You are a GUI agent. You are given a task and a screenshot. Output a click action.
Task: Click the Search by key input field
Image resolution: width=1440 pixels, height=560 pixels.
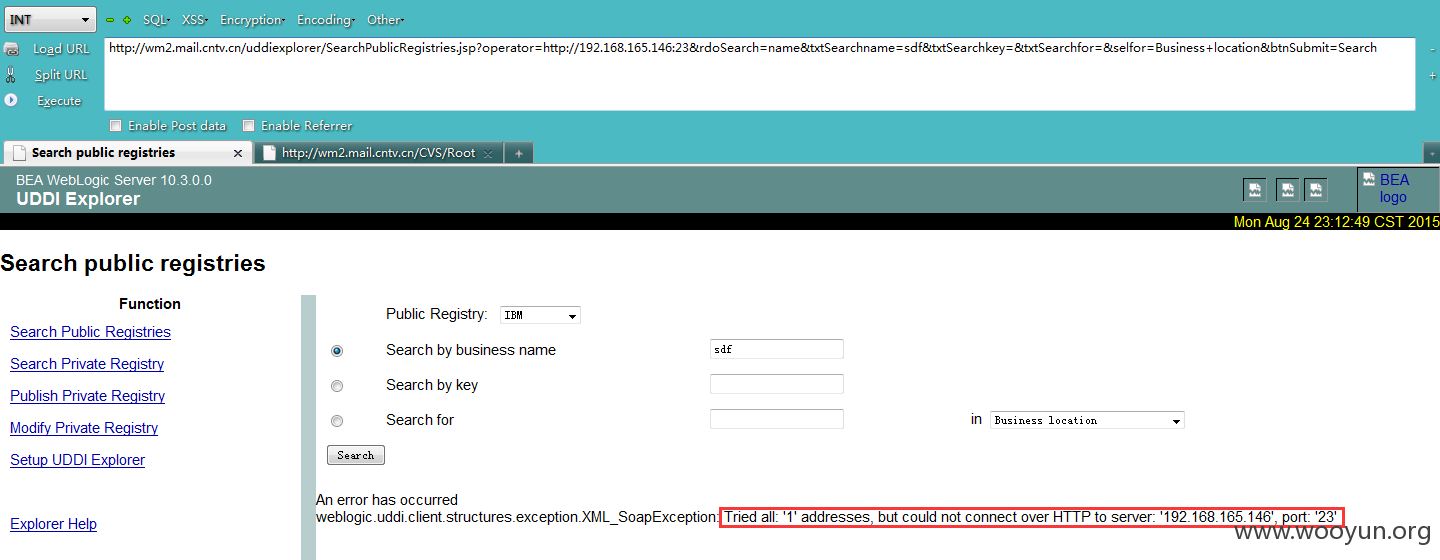pos(777,384)
